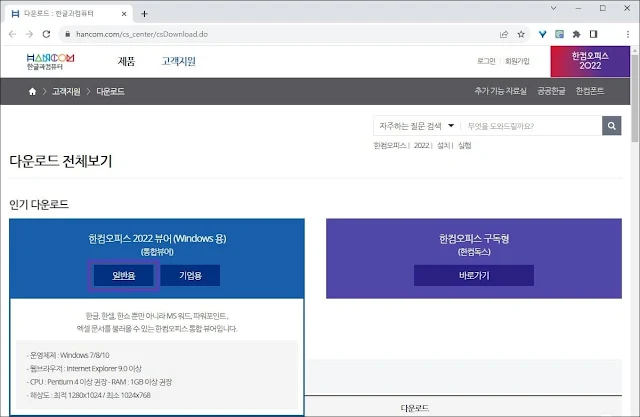Open the 공공한글 tab
The width and height of the screenshot is (640, 417).
[x=551, y=91]
